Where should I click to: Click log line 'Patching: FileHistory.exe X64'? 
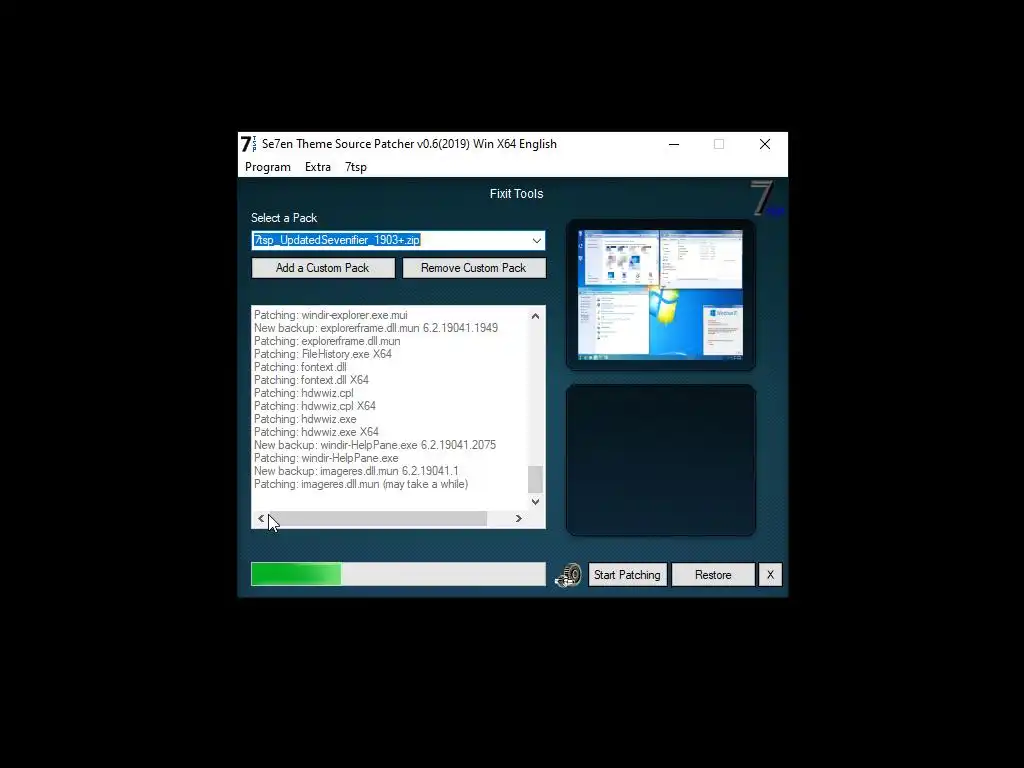click(323, 354)
